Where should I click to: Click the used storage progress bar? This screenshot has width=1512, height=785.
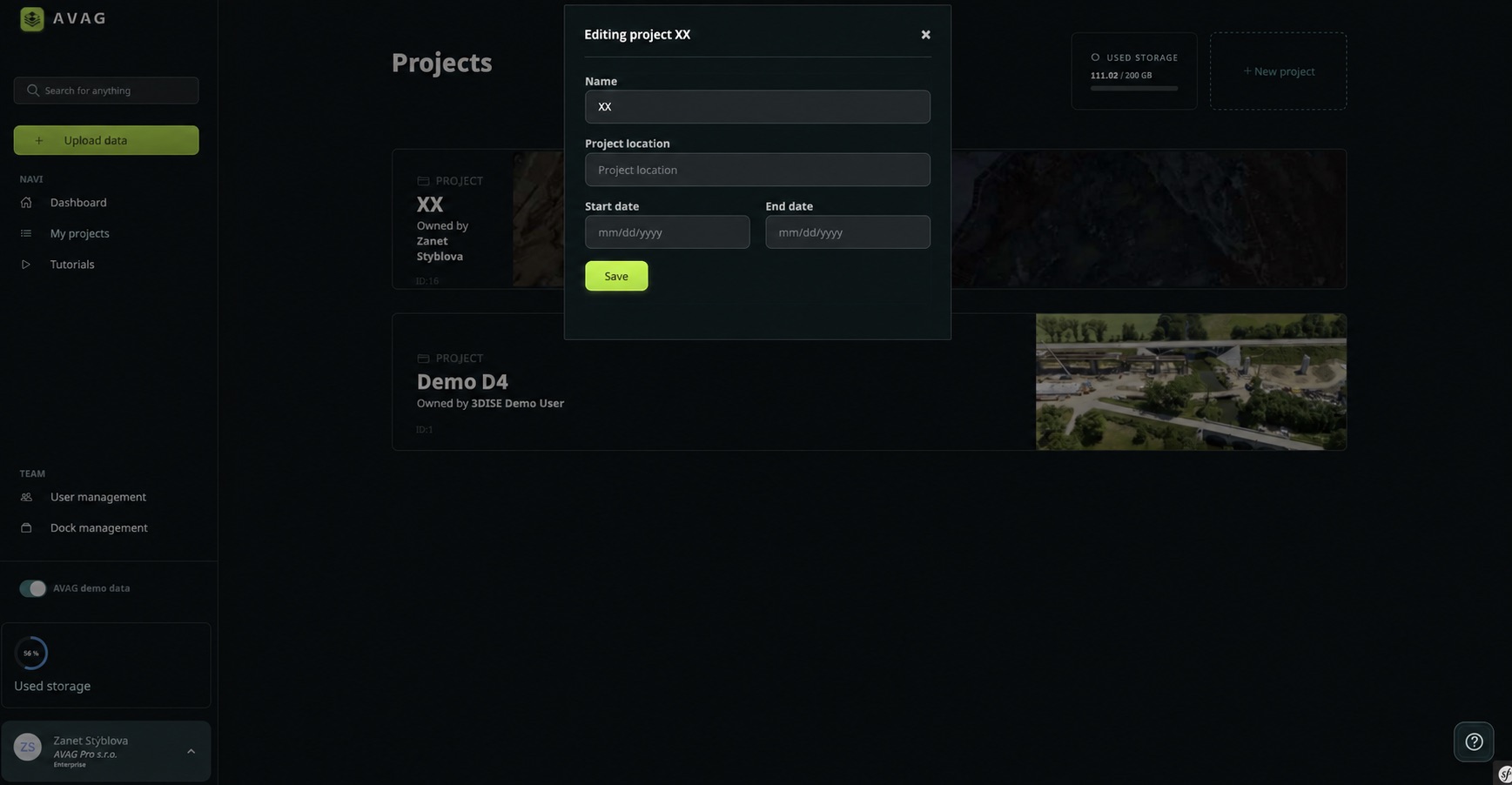pyautogui.click(x=1134, y=88)
